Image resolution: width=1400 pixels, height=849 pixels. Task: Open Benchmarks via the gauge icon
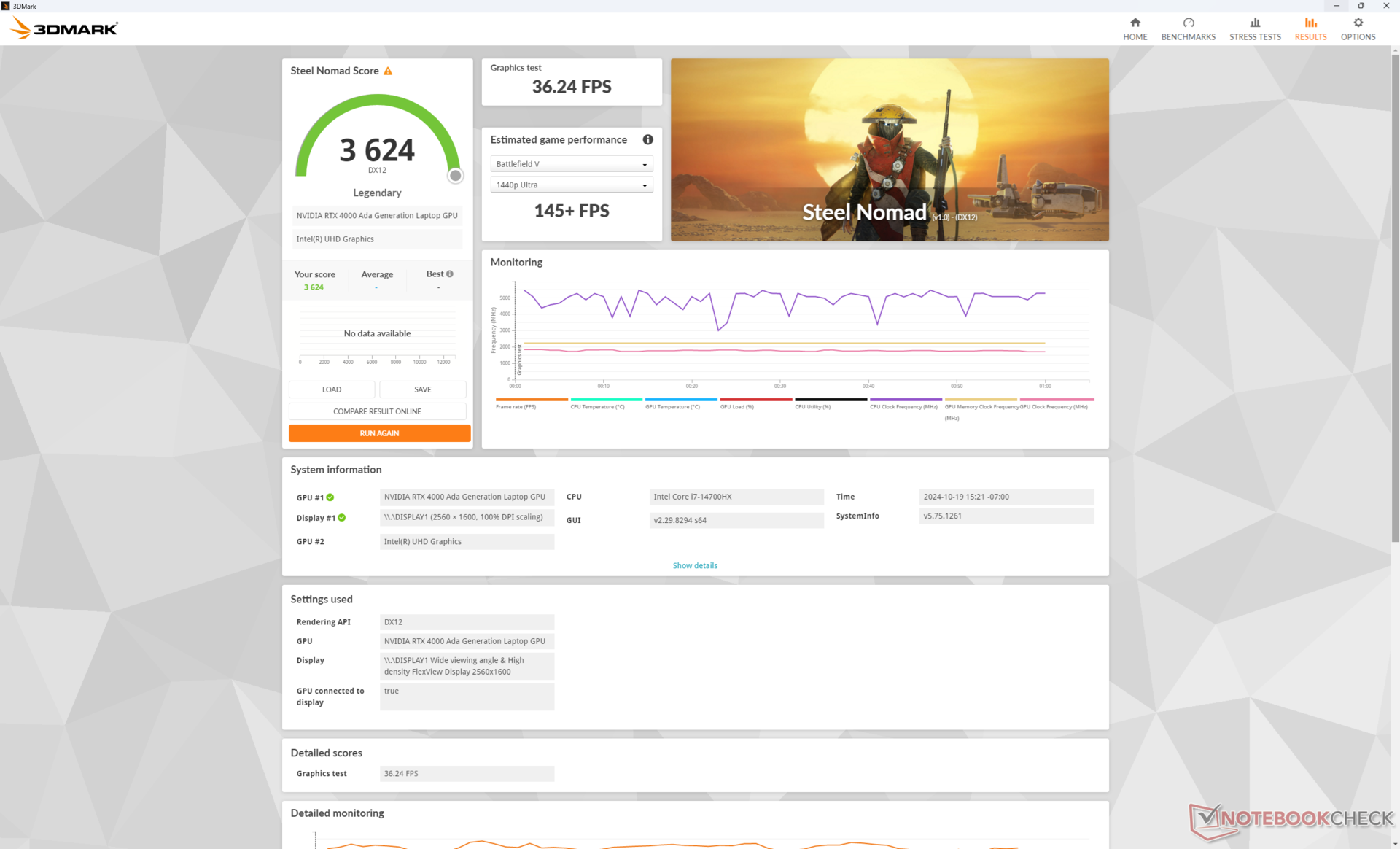click(x=1188, y=23)
